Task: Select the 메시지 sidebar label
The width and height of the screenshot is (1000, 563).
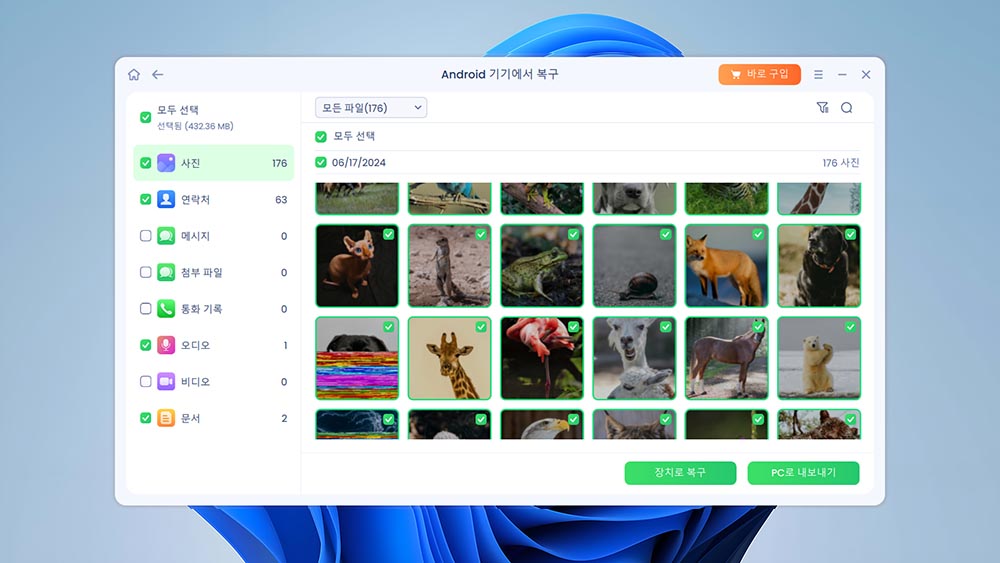Action: (x=195, y=236)
